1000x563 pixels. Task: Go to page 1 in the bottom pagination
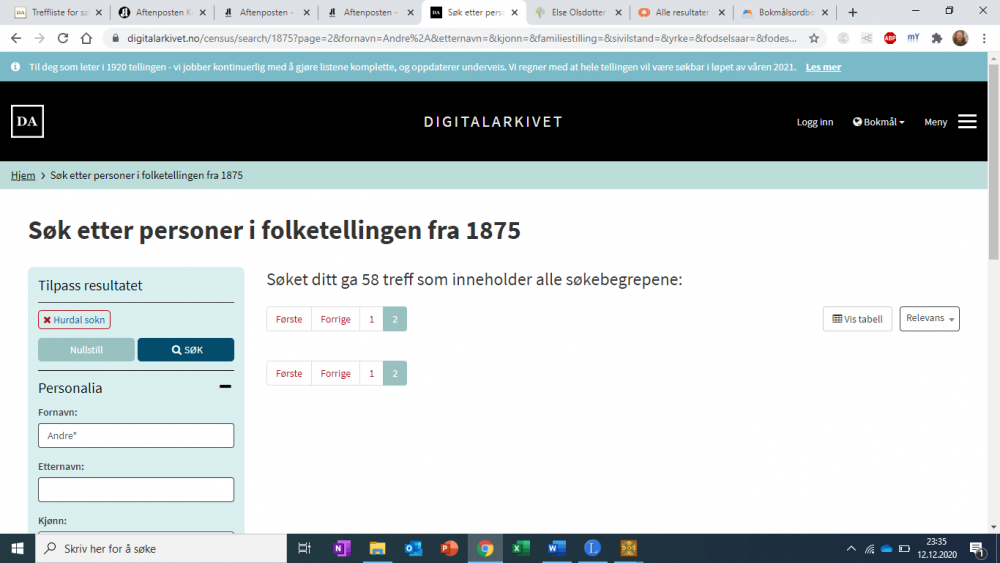click(371, 373)
